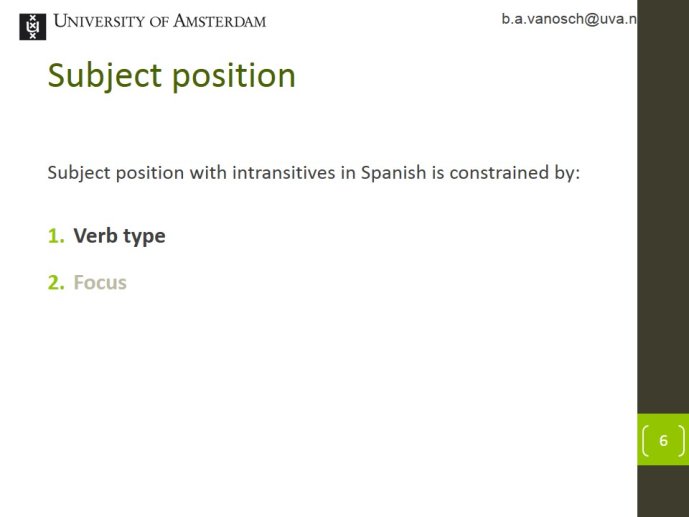Click the slide number 6 badge
The height and width of the screenshot is (517, 689).
pos(663,440)
